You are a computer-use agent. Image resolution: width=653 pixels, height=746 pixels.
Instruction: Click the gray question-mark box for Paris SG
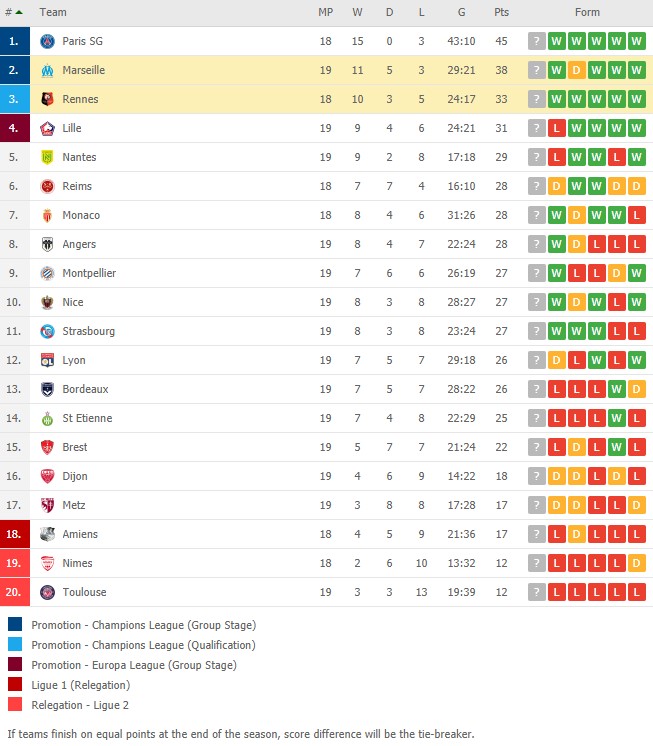pyautogui.click(x=536, y=41)
